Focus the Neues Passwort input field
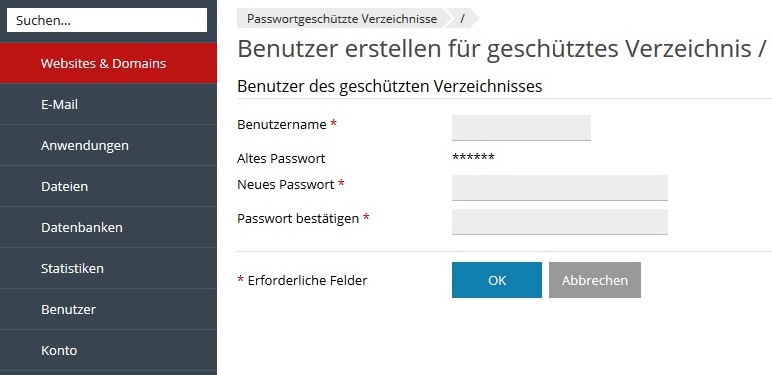Image resolution: width=772 pixels, height=375 pixels. (x=560, y=188)
